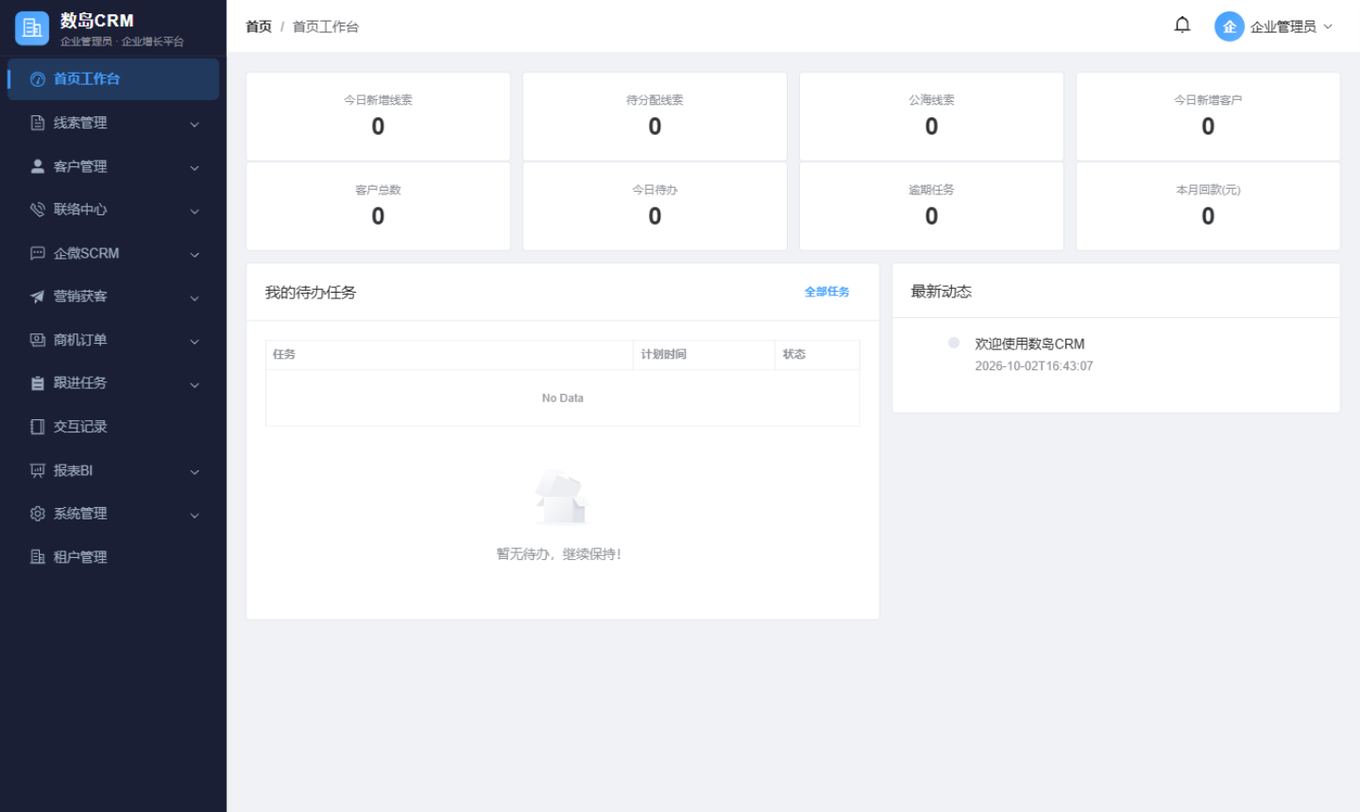Open the 客户管理 menu item
The image size is (1360, 812).
point(113,166)
